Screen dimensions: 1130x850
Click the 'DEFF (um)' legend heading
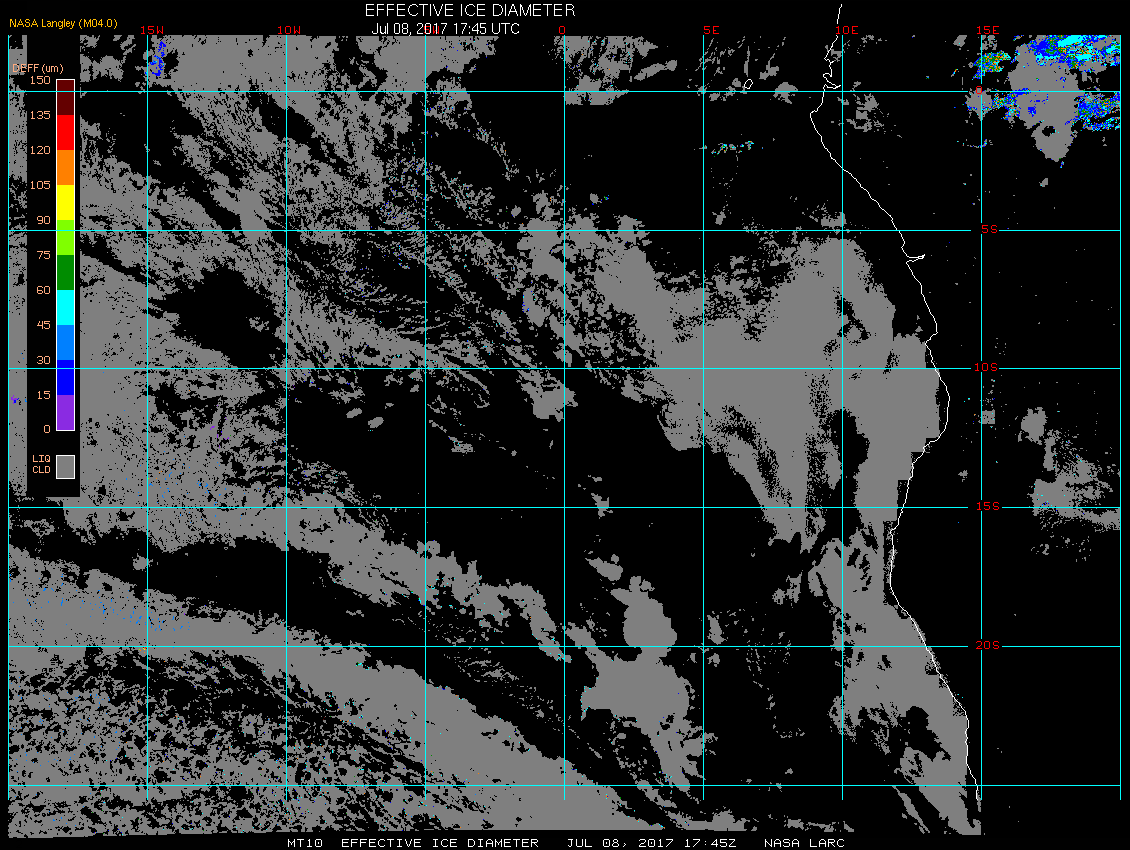[x=38, y=68]
